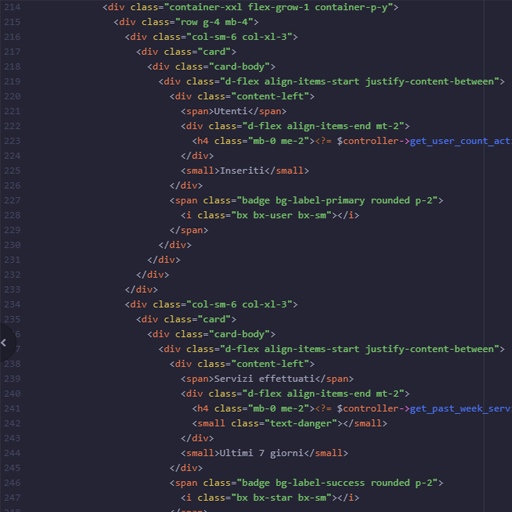Viewport: 512px width, 512px height.
Task: Expand the collapsed side panel chevron arrow
Action: point(4,342)
